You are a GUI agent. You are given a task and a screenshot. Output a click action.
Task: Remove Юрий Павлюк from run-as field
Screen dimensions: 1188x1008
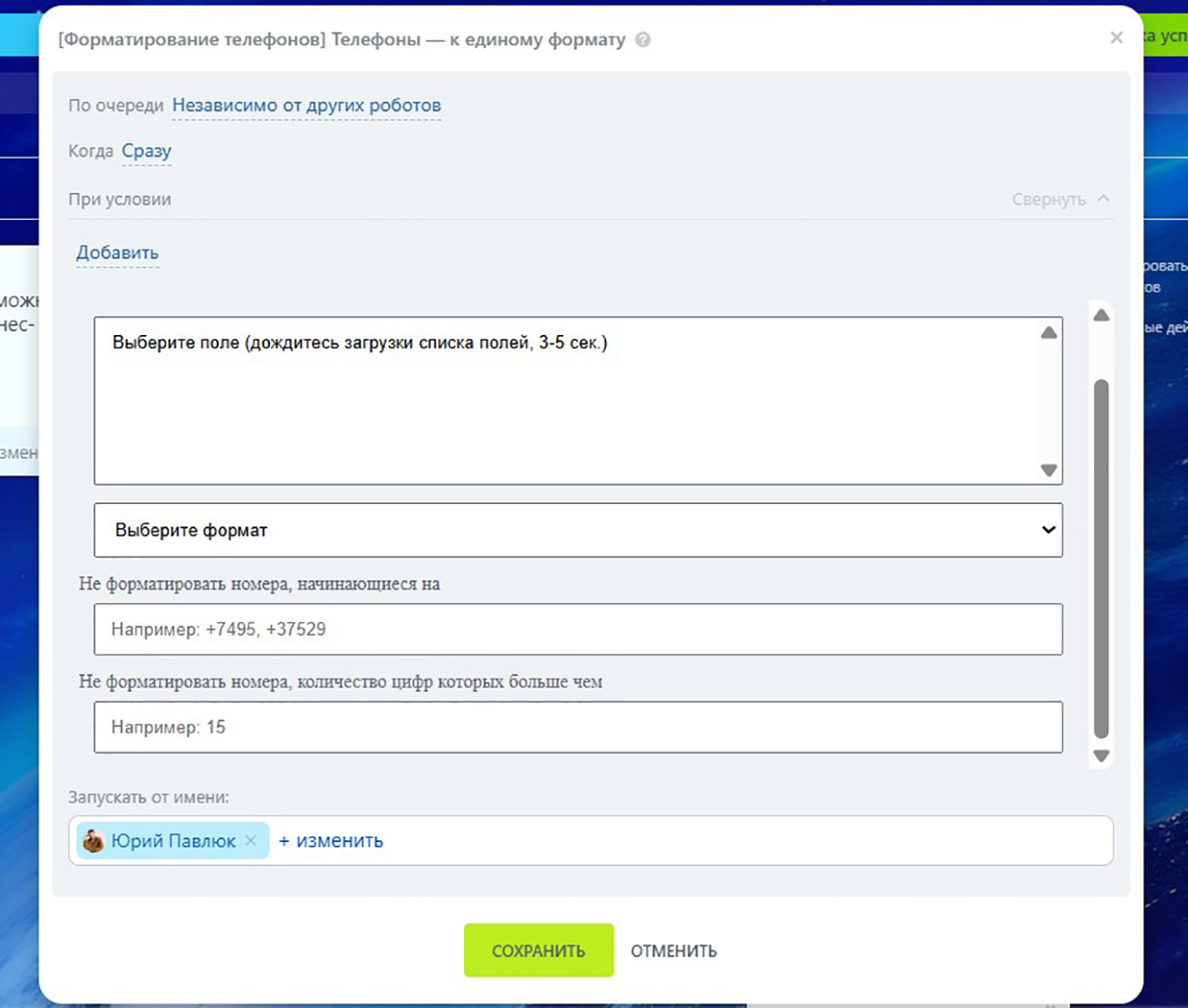click(x=251, y=841)
